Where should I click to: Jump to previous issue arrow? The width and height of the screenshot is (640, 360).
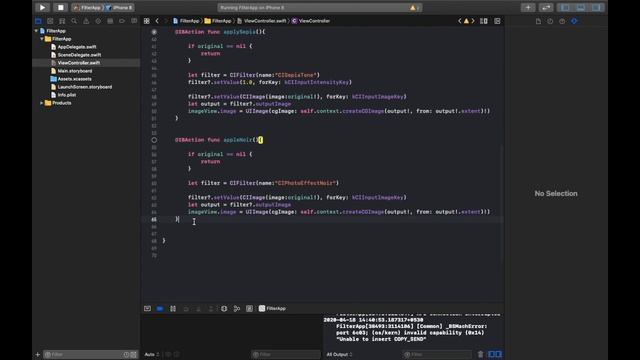pos(460,21)
